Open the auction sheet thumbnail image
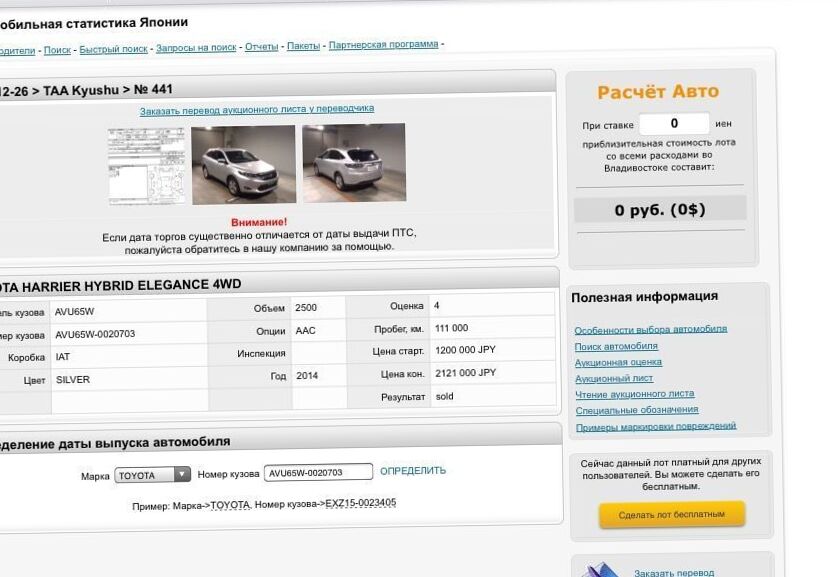Screen dimensions: 838x577 (147, 167)
